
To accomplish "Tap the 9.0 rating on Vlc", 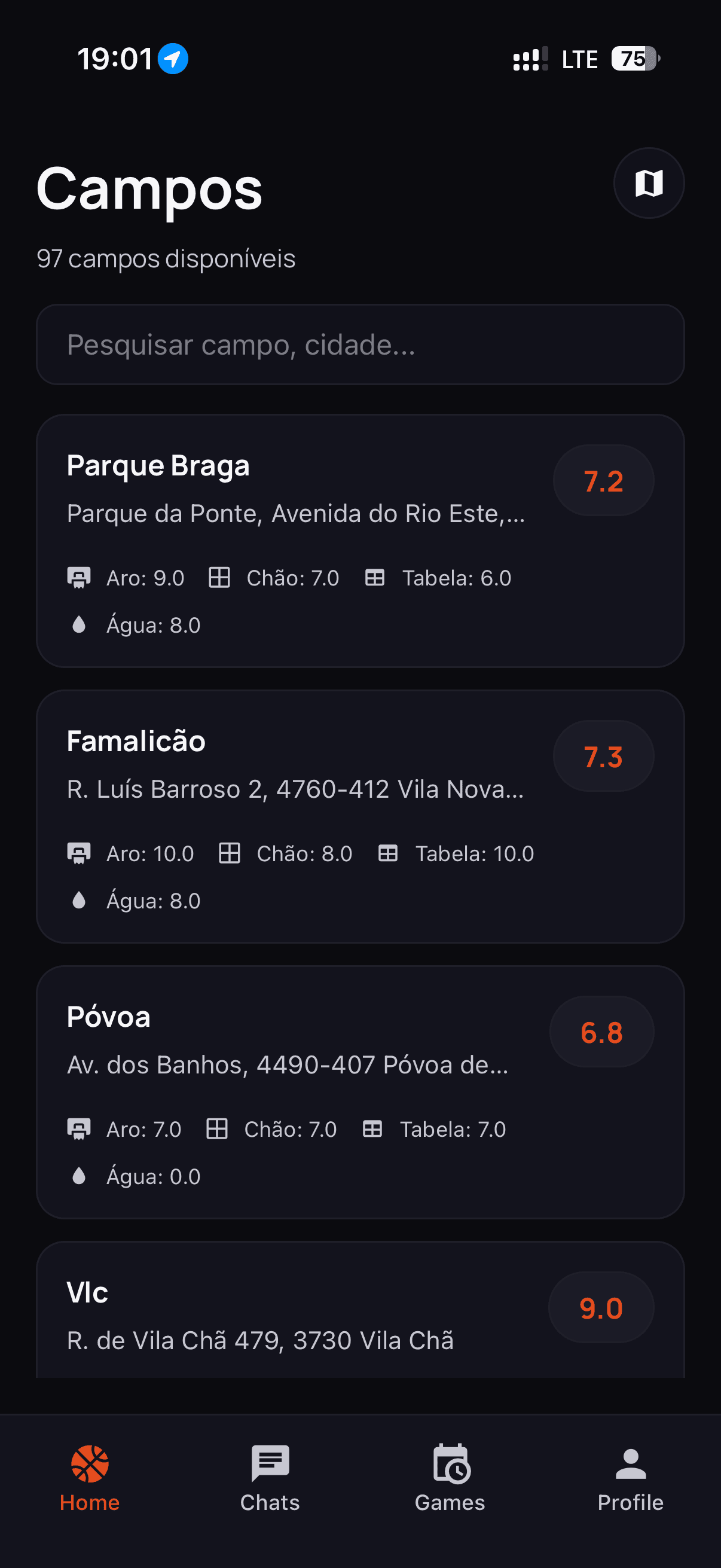I will tap(601, 1308).
